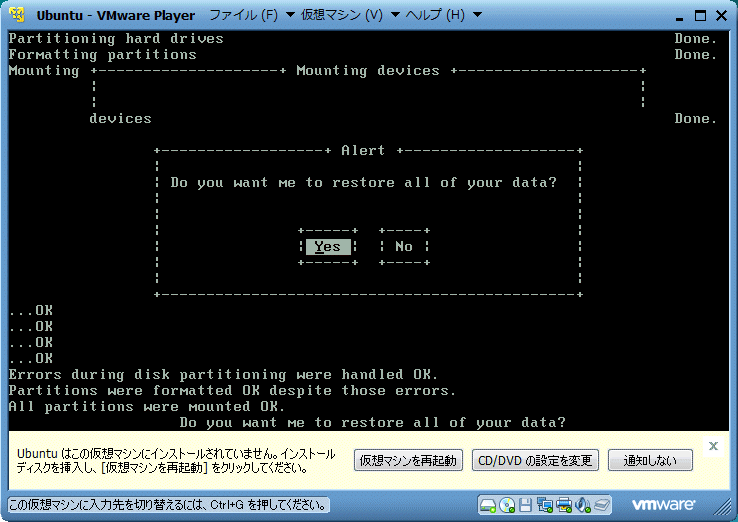
Task: Click the sound card status icon
Action: point(584,504)
